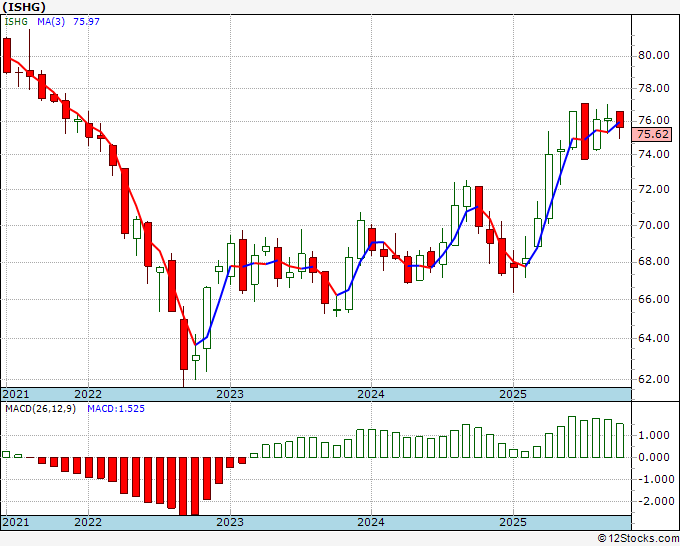Click 2021 on the price chart timeline
This screenshot has width=680, height=546.
coord(16,394)
